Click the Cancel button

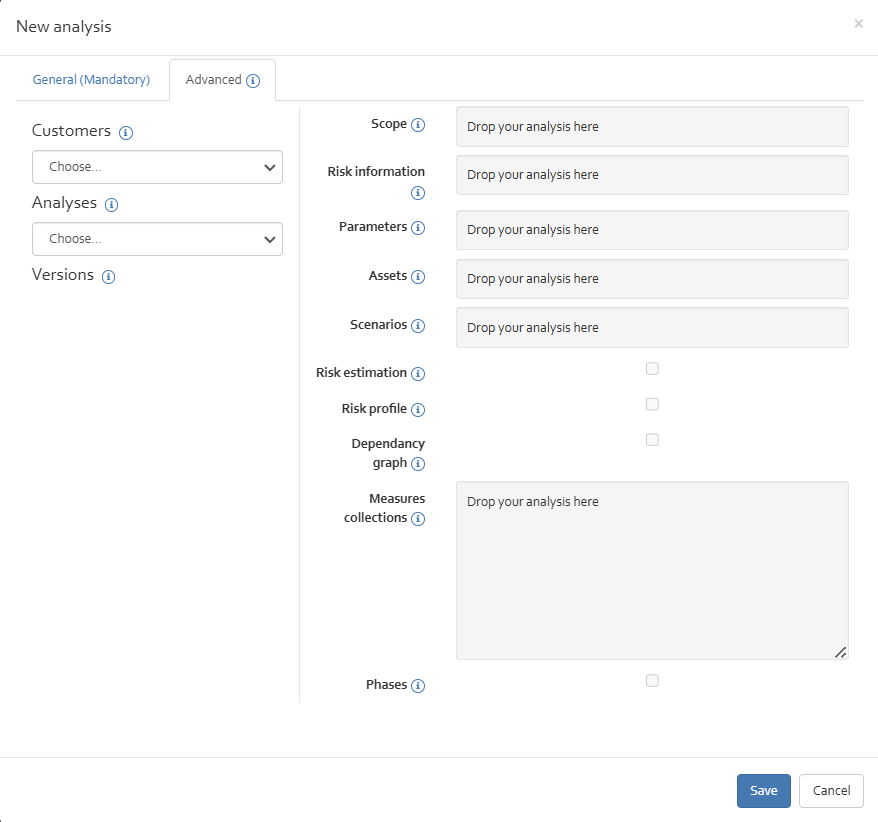pos(832,791)
